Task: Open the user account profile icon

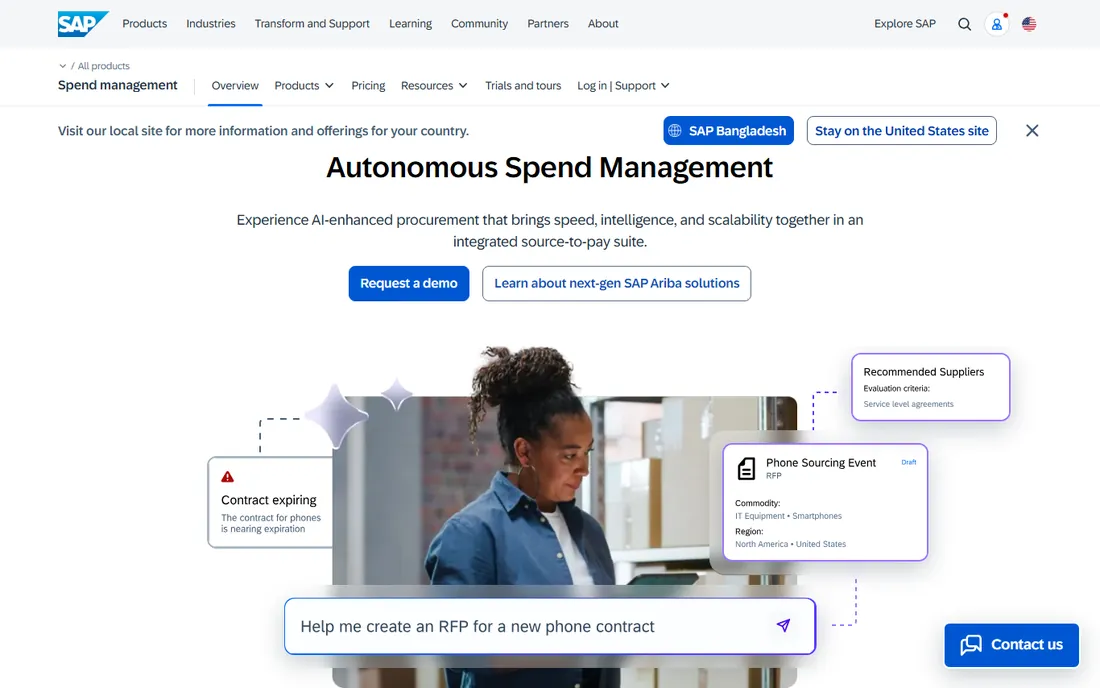Action: tap(997, 24)
